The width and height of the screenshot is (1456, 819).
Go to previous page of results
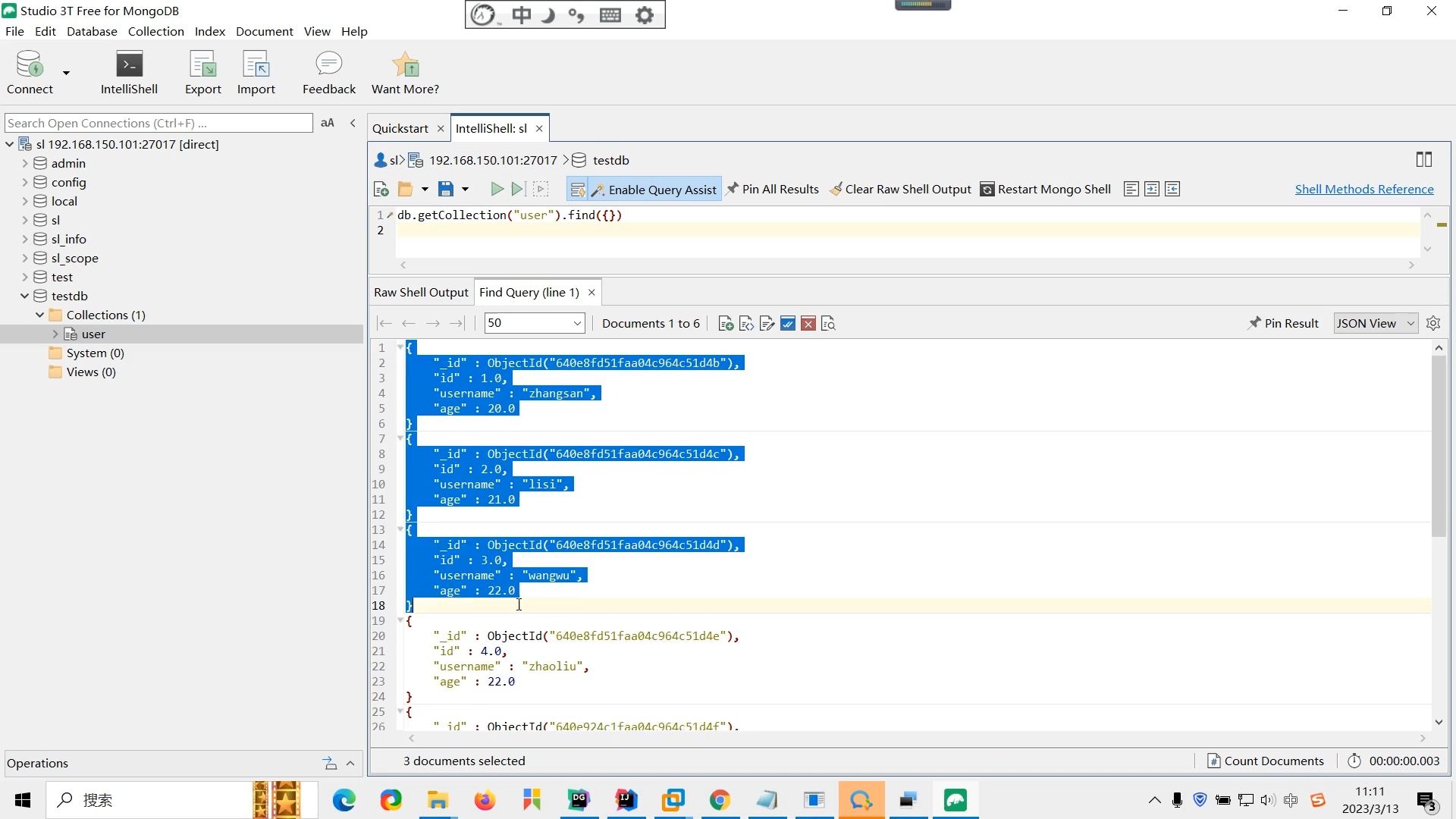pyautogui.click(x=409, y=324)
